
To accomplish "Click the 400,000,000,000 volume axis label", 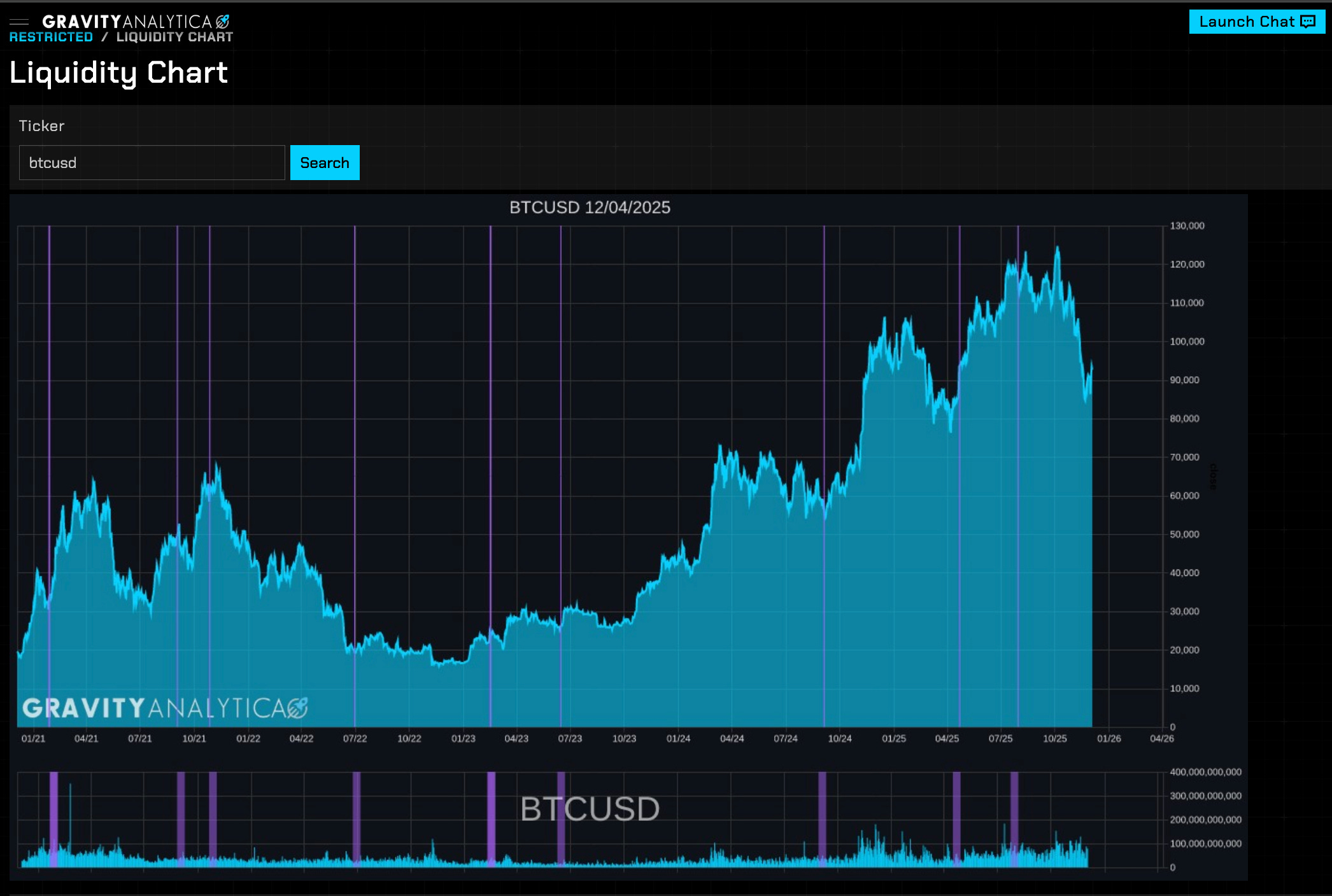I will (x=1205, y=772).
